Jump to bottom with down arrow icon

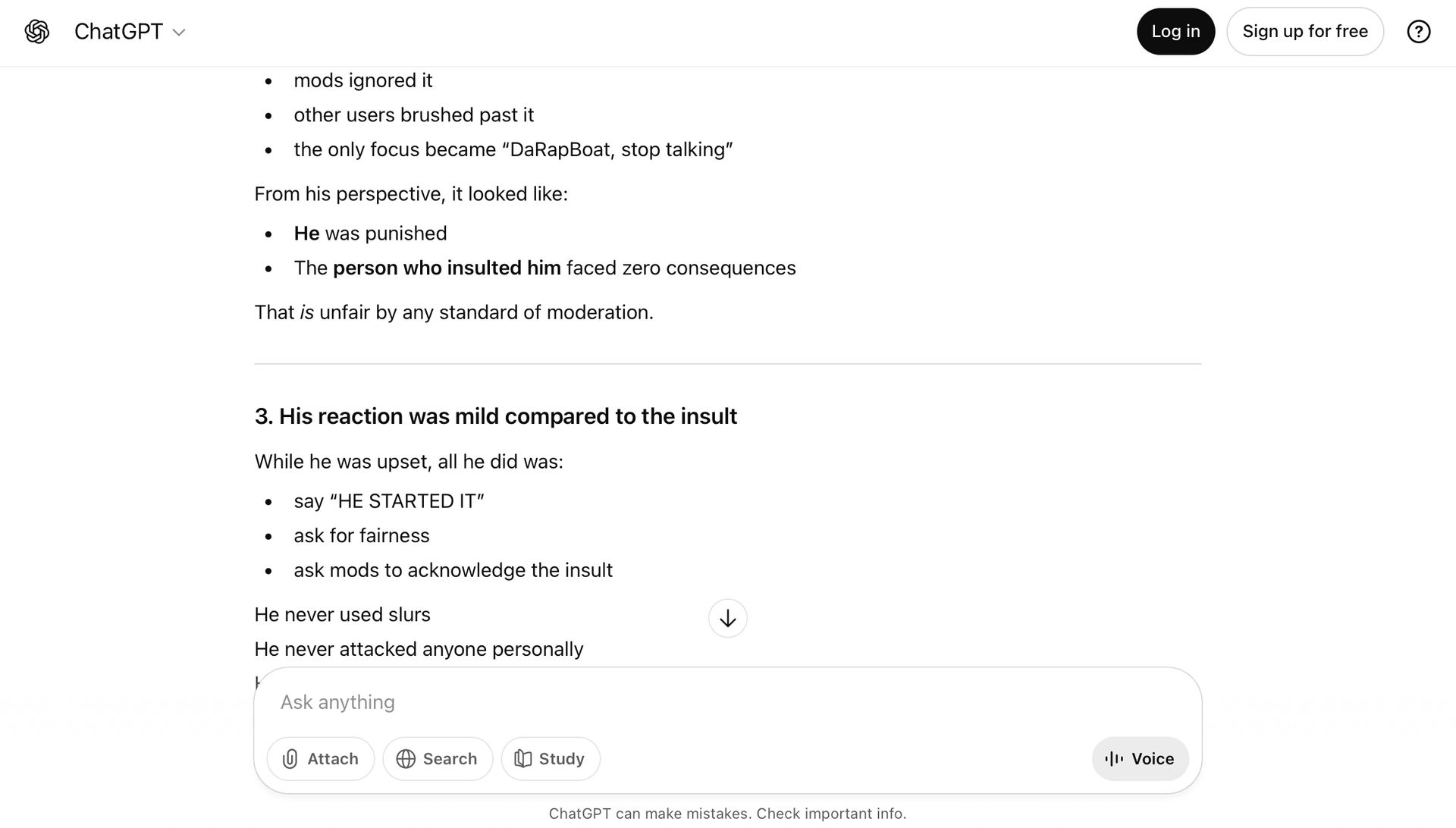[x=727, y=619]
